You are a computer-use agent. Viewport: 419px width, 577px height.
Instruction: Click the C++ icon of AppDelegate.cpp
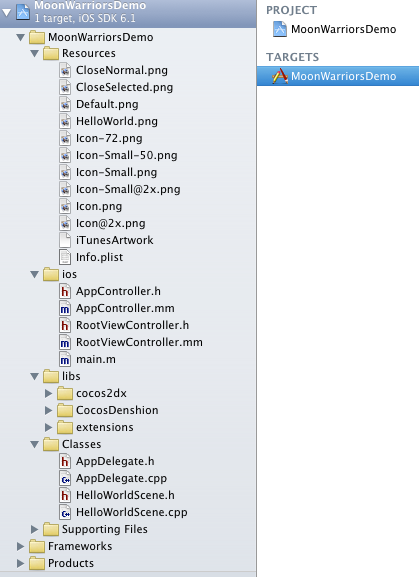[65, 478]
